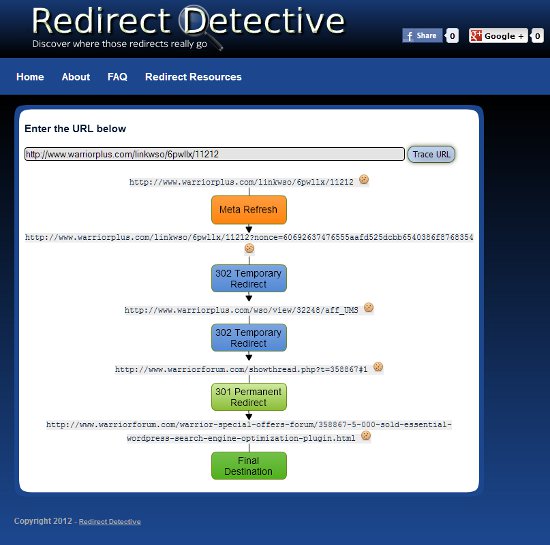Click the orange Meta Refresh box
The height and width of the screenshot is (545, 550).
click(x=249, y=210)
